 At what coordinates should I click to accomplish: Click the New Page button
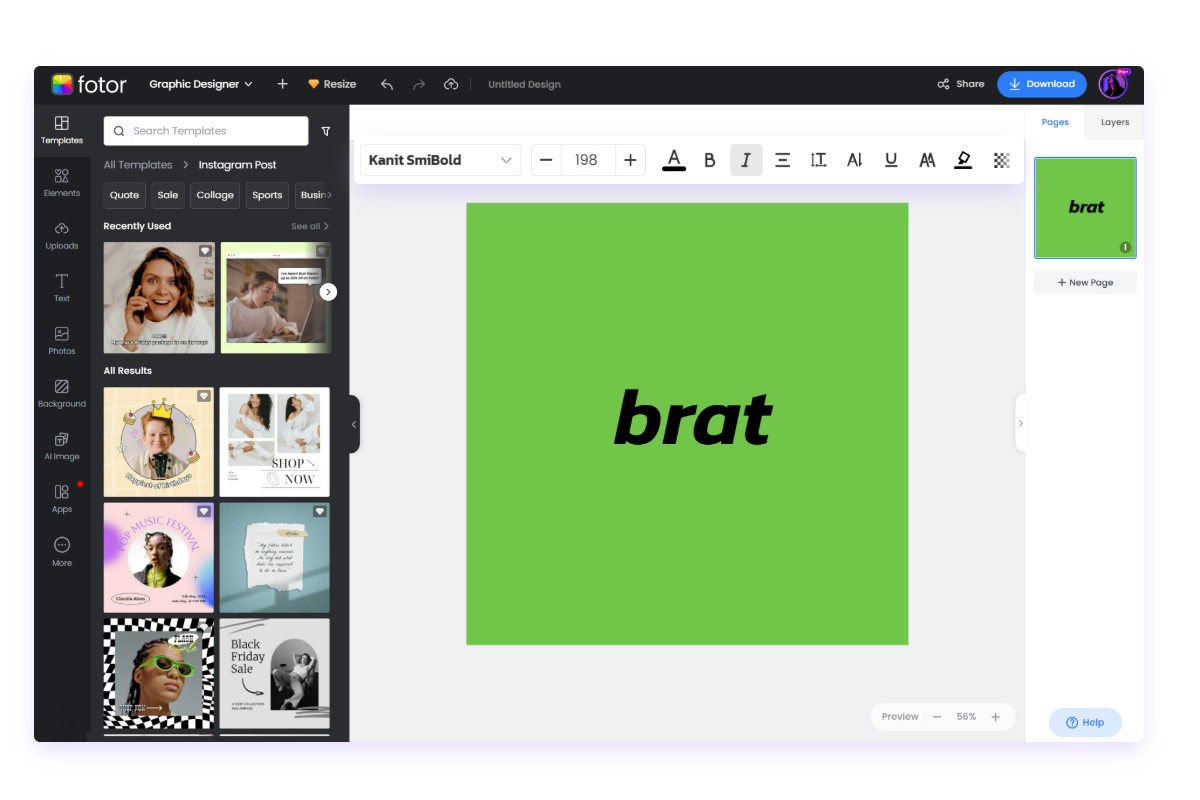point(1085,283)
